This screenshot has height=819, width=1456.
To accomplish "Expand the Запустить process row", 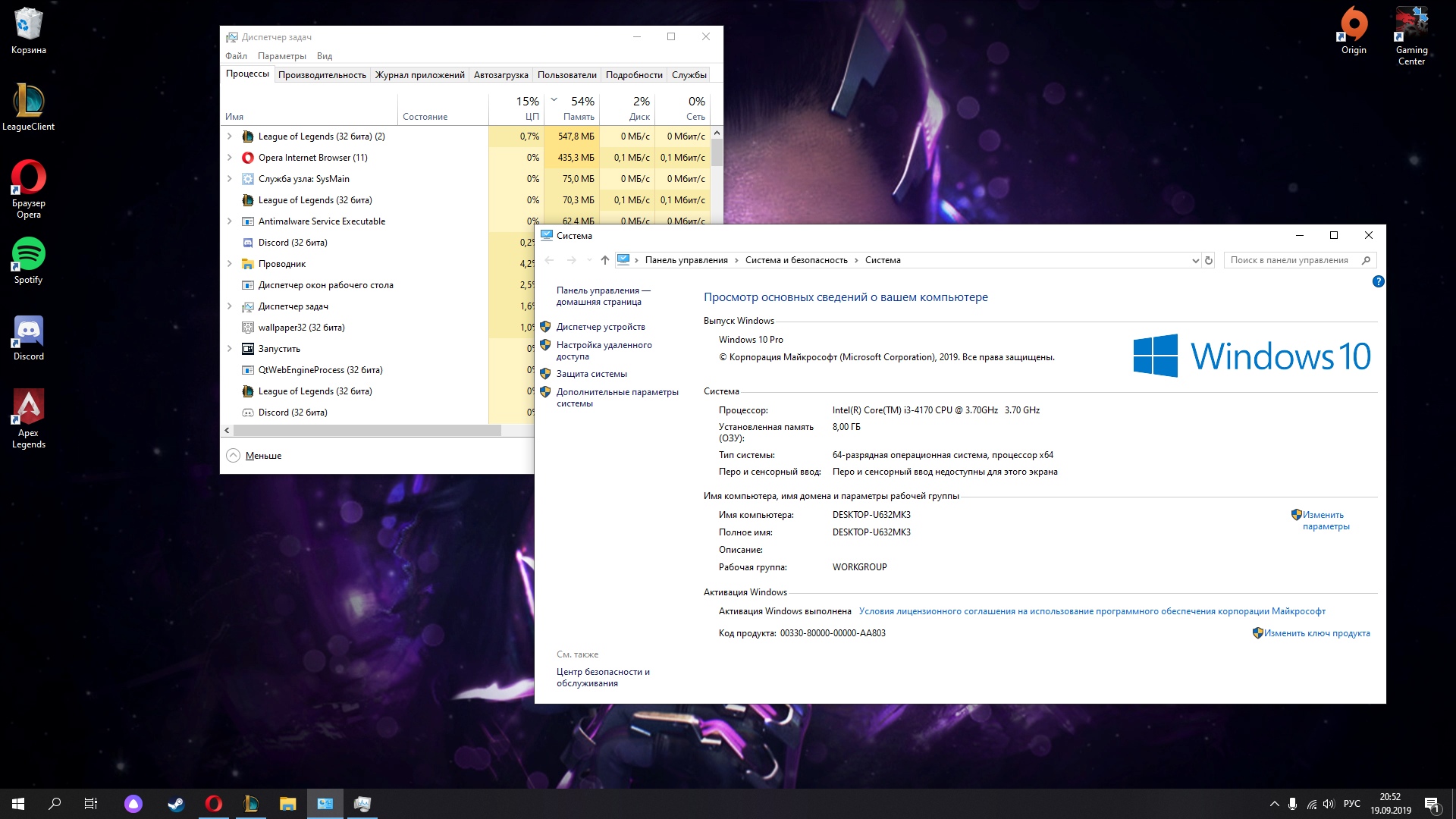I will 230,349.
